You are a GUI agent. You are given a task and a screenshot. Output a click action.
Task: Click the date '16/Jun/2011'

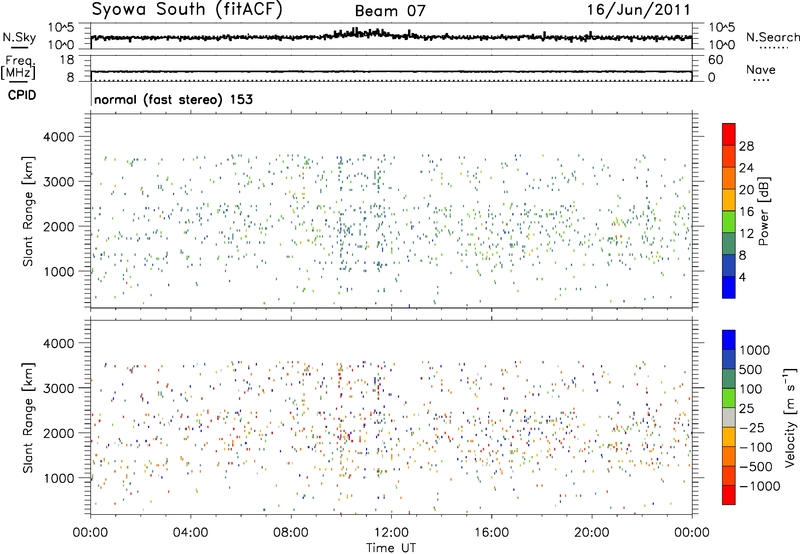(639, 10)
